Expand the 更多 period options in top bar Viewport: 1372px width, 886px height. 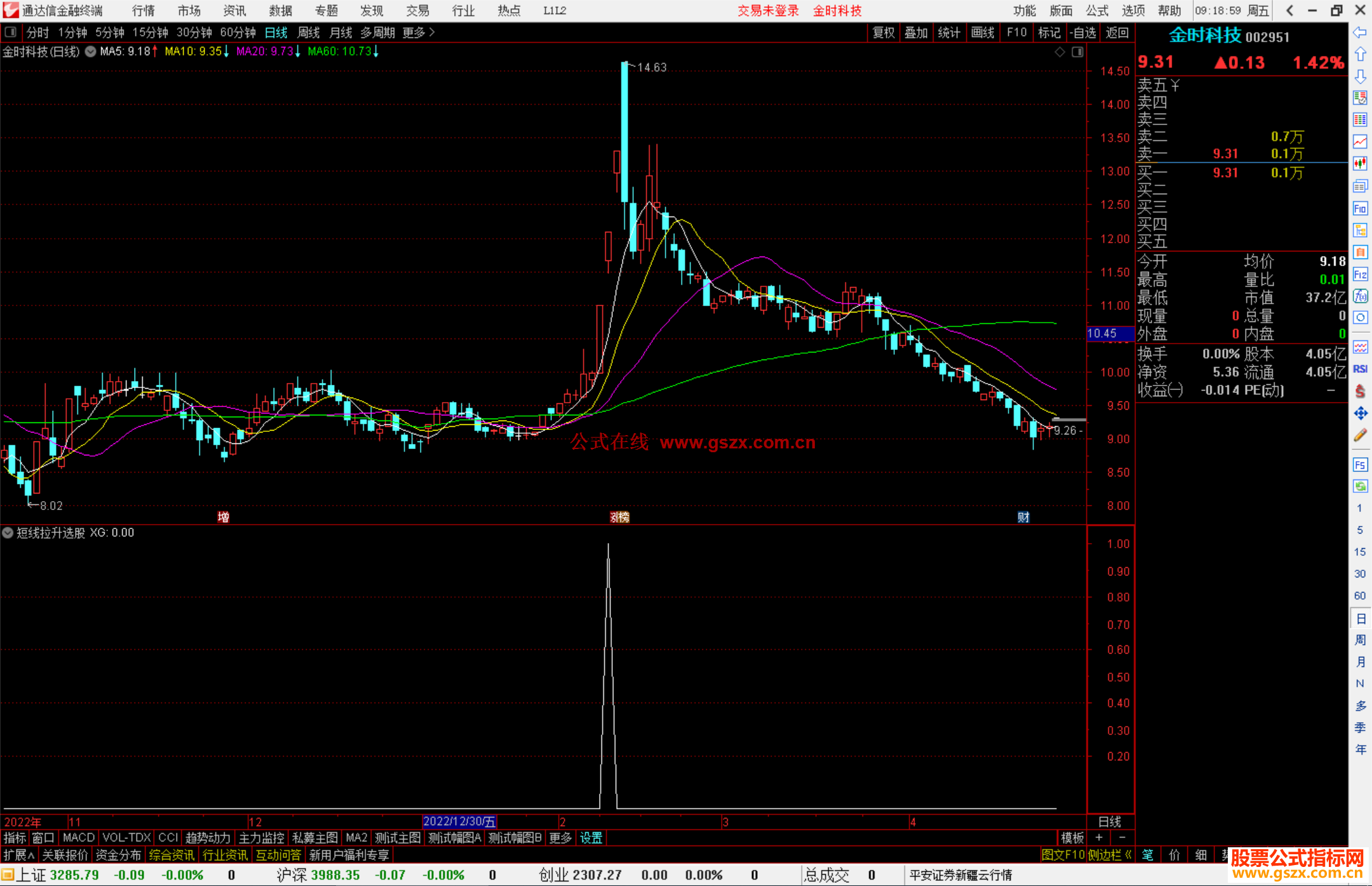(419, 32)
